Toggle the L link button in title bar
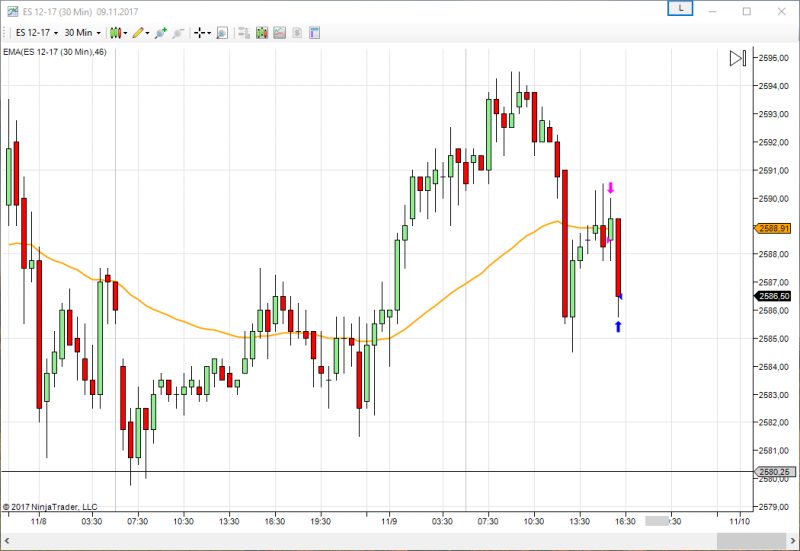The height and width of the screenshot is (551, 800). click(680, 9)
